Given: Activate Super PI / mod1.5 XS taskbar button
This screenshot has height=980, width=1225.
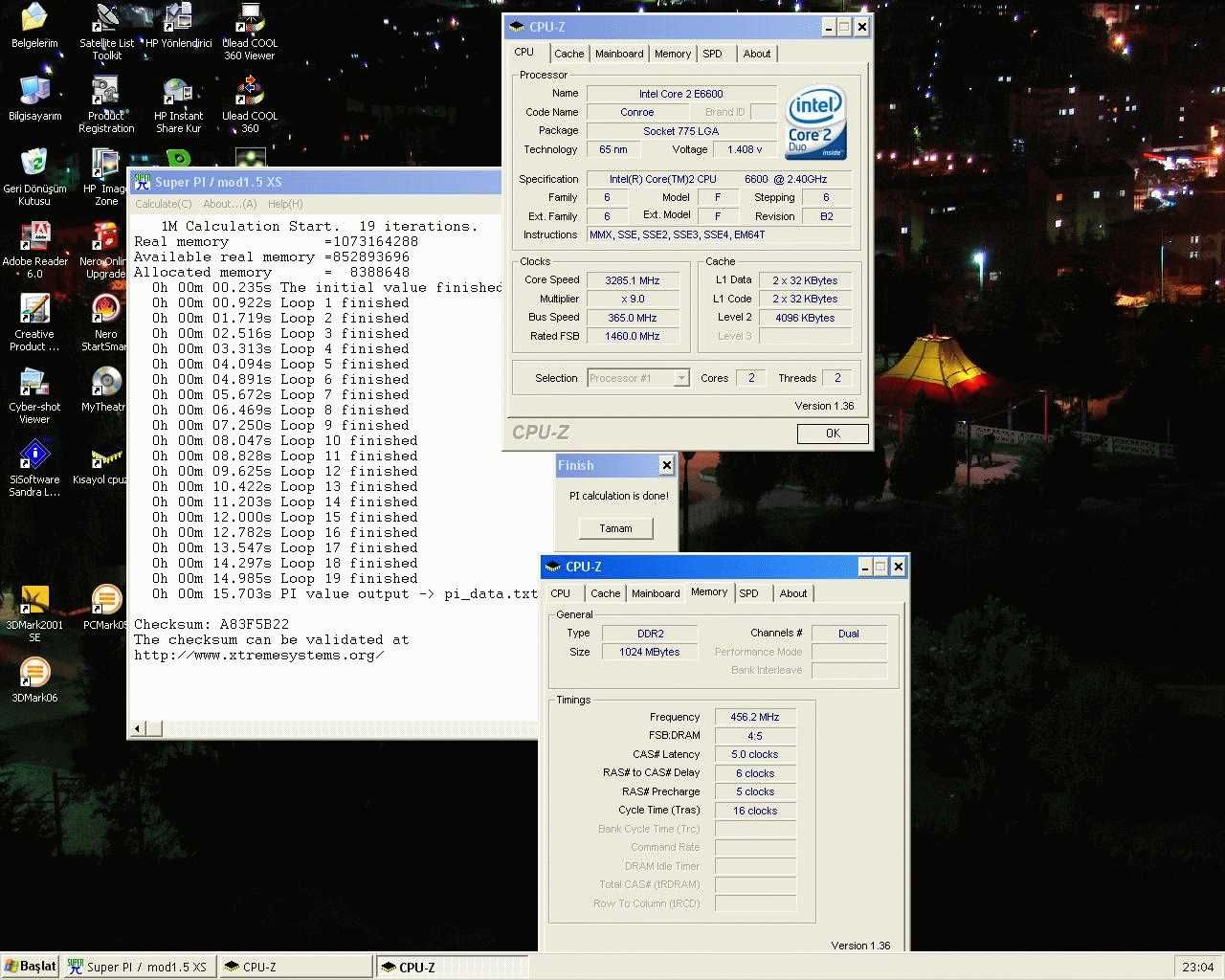Looking at the screenshot, I should 139,967.
